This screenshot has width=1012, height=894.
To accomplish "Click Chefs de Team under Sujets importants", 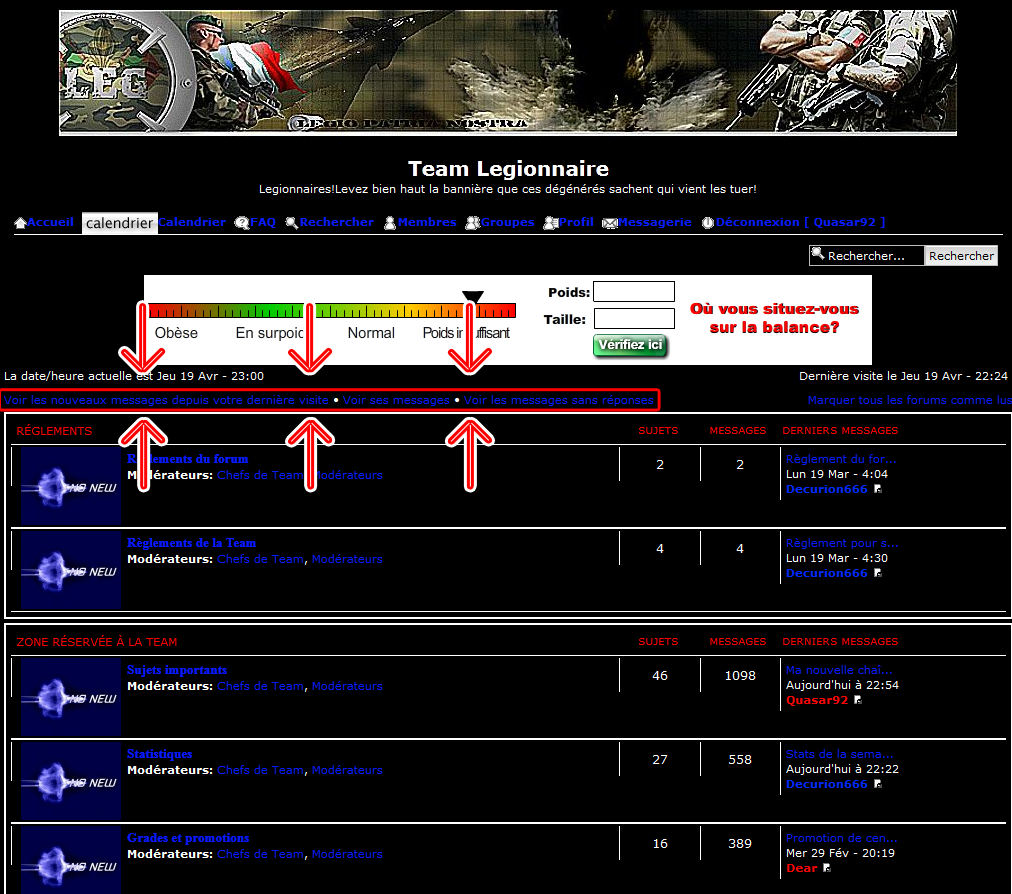I will point(260,686).
